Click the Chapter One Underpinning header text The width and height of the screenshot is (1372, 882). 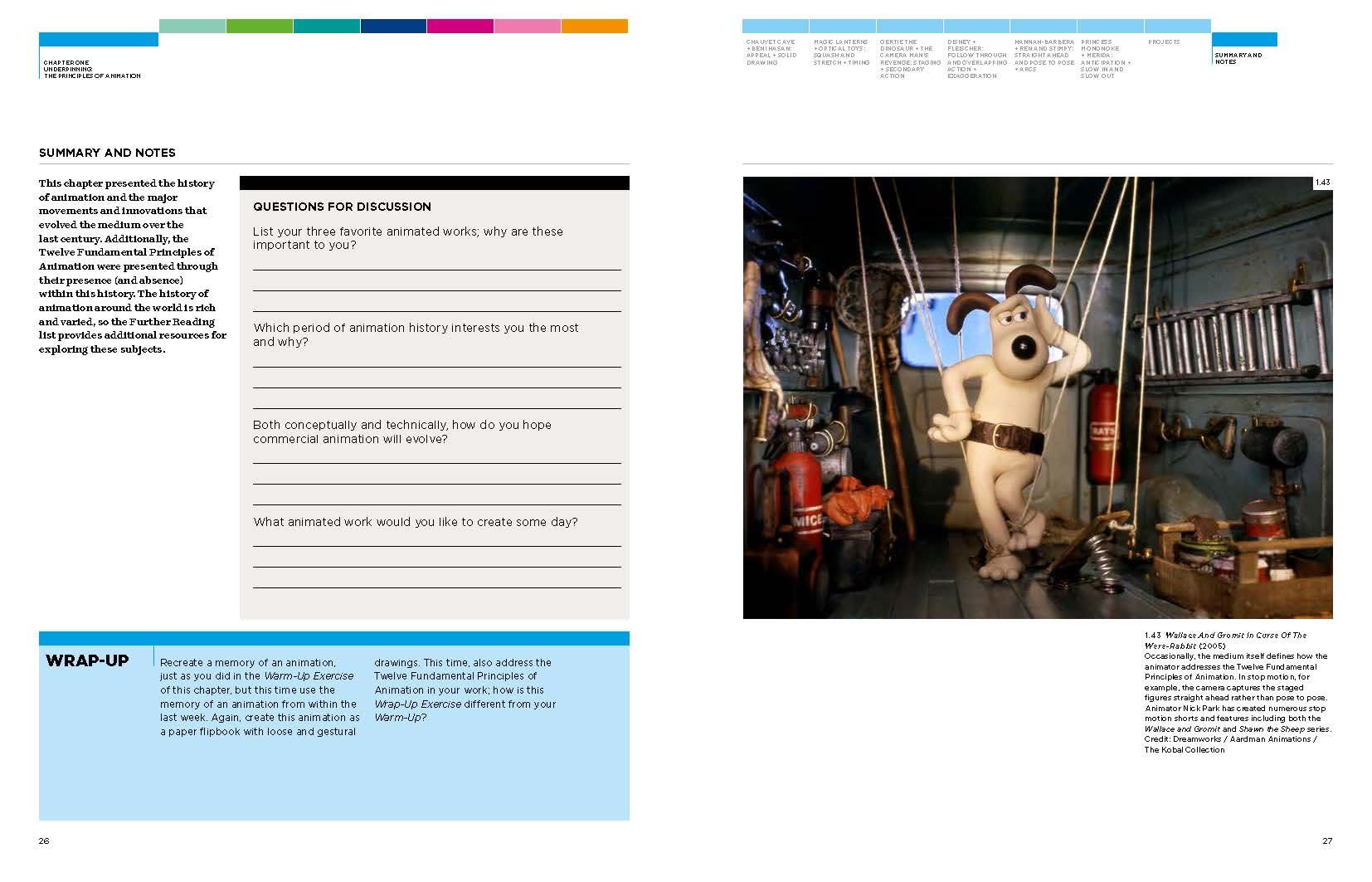coord(92,69)
